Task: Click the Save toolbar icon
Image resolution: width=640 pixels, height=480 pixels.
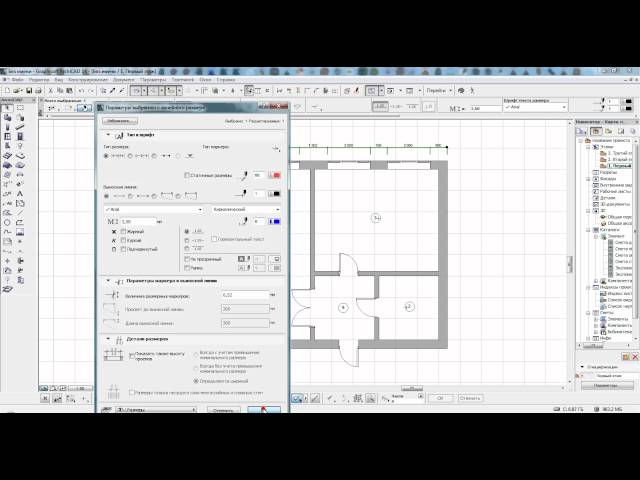Action: pyautogui.click(x=29, y=91)
